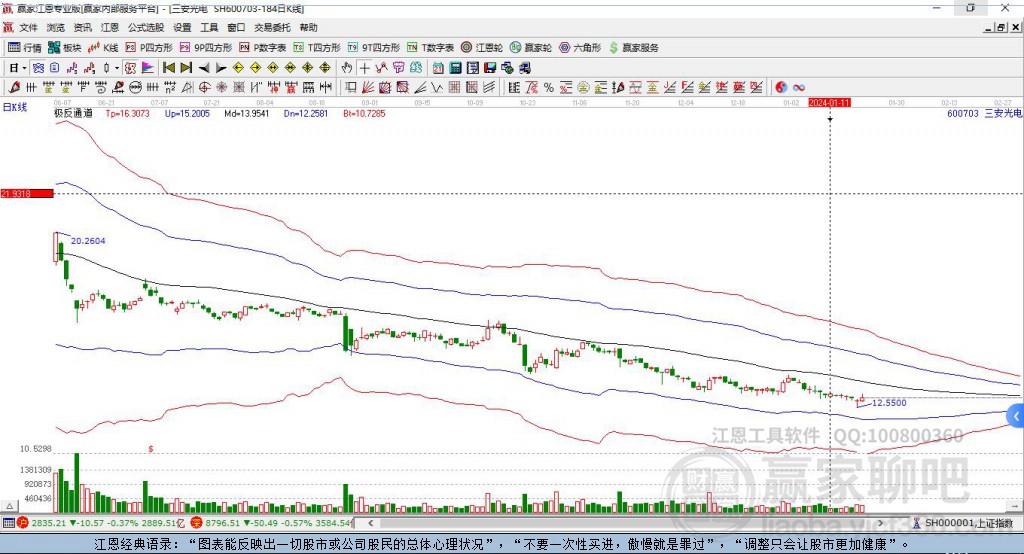Open the 六角形 hexagon tool

click(580, 48)
